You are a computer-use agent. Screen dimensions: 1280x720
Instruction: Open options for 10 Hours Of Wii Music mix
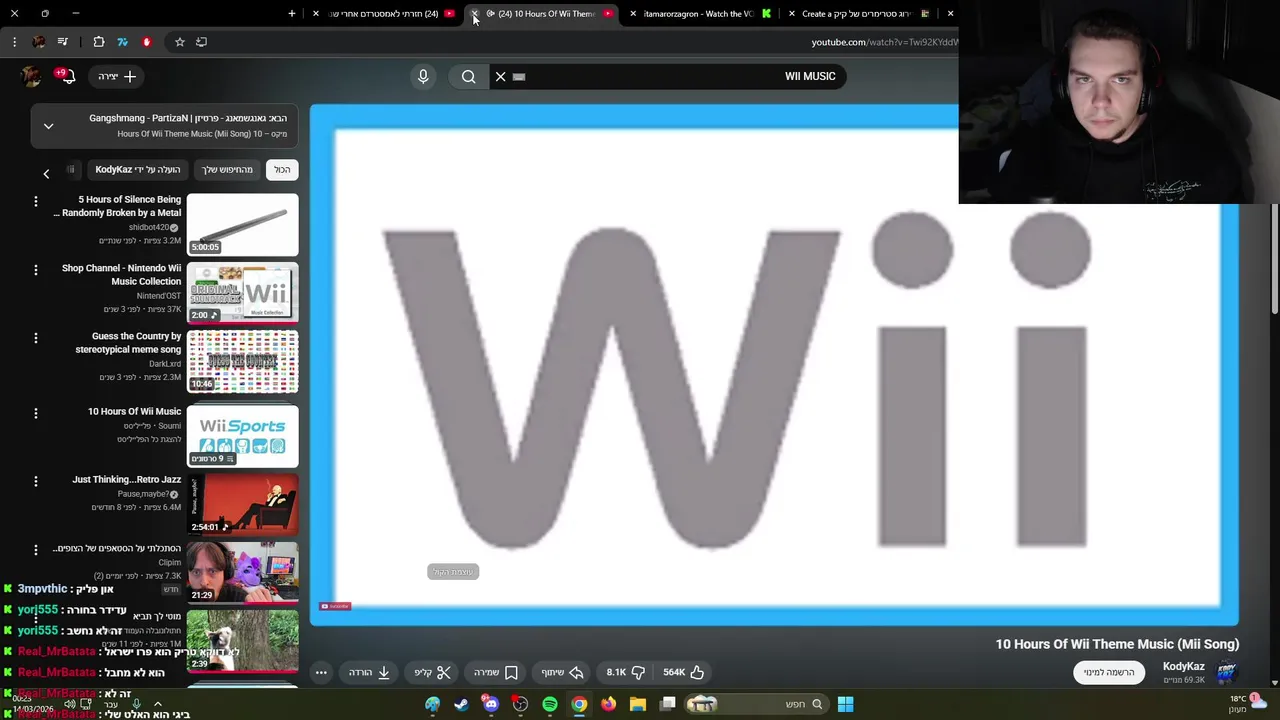(x=36, y=413)
